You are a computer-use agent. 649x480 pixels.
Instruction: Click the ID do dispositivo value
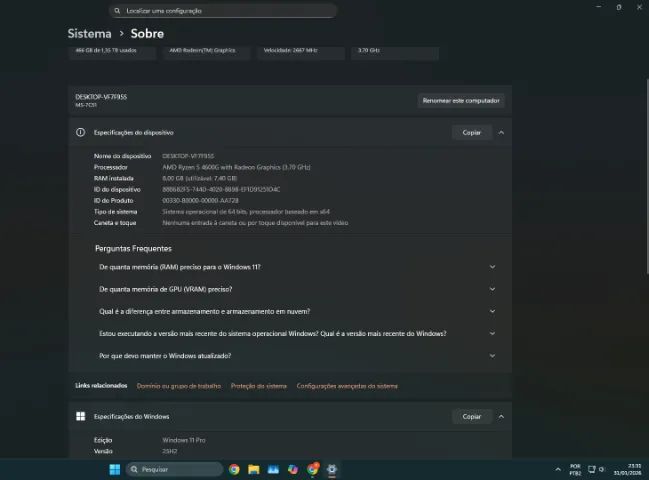point(221,190)
